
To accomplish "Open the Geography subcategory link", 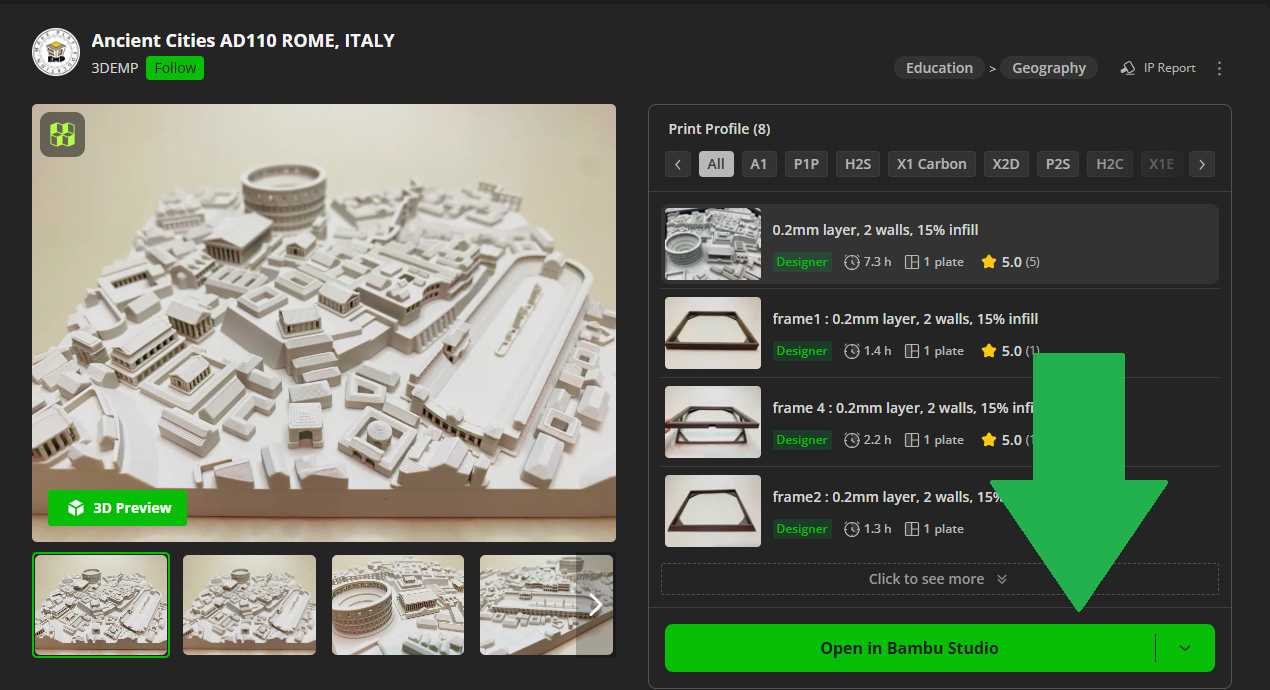I will pos(1049,68).
